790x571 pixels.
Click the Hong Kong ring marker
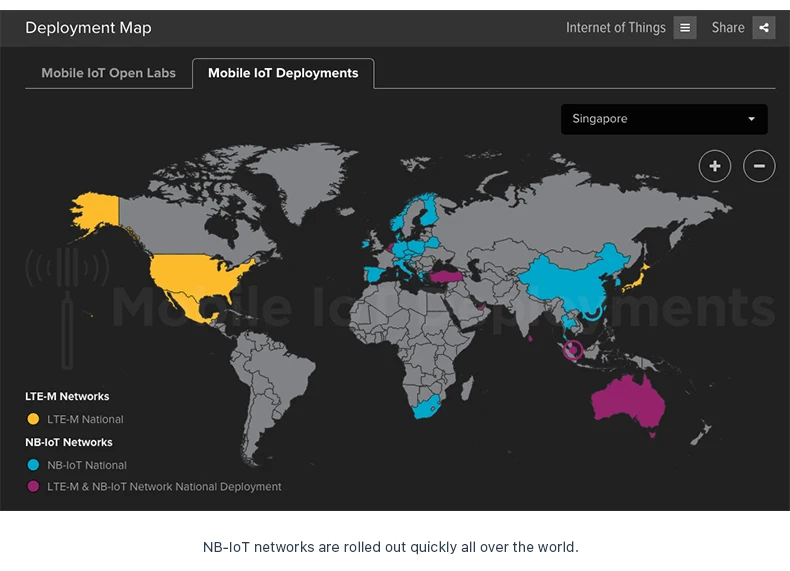coord(593,312)
